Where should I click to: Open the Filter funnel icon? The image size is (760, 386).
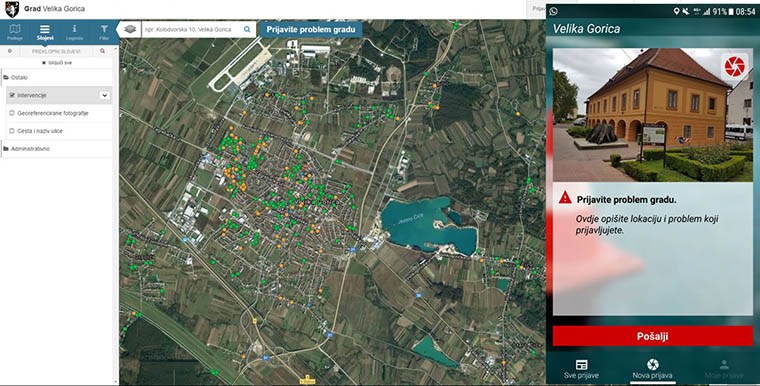pyautogui.click(x=104, y=32)
